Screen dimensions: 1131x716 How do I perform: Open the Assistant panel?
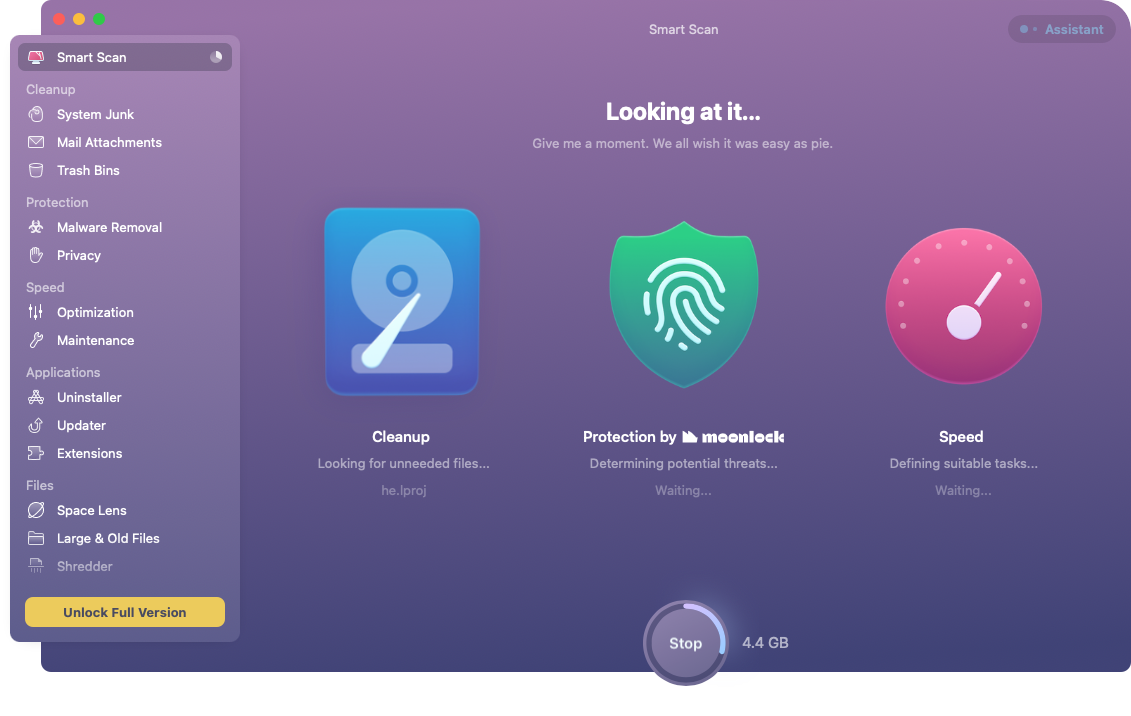[x=1062, y=30]
